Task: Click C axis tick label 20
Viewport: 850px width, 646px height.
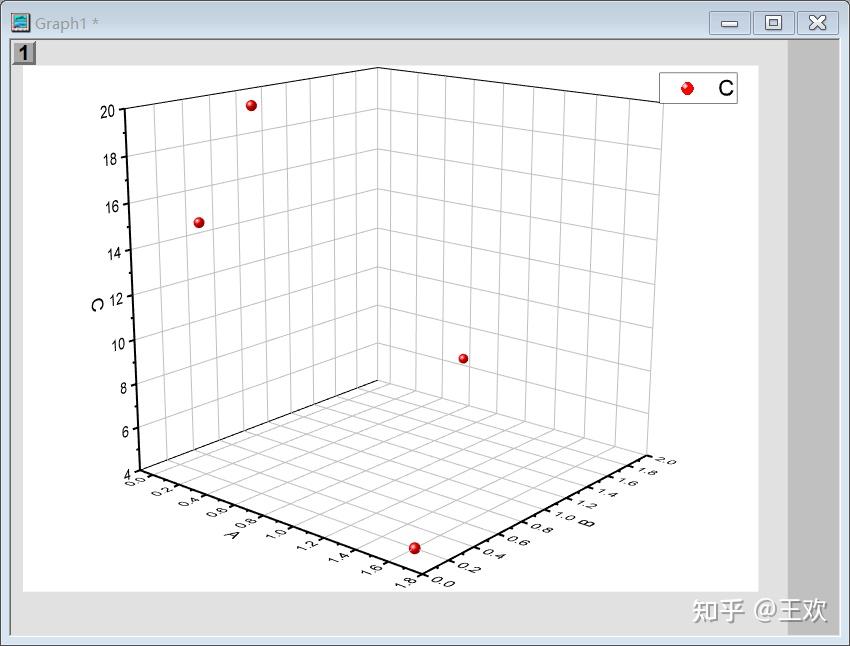Action: (108, 112)
